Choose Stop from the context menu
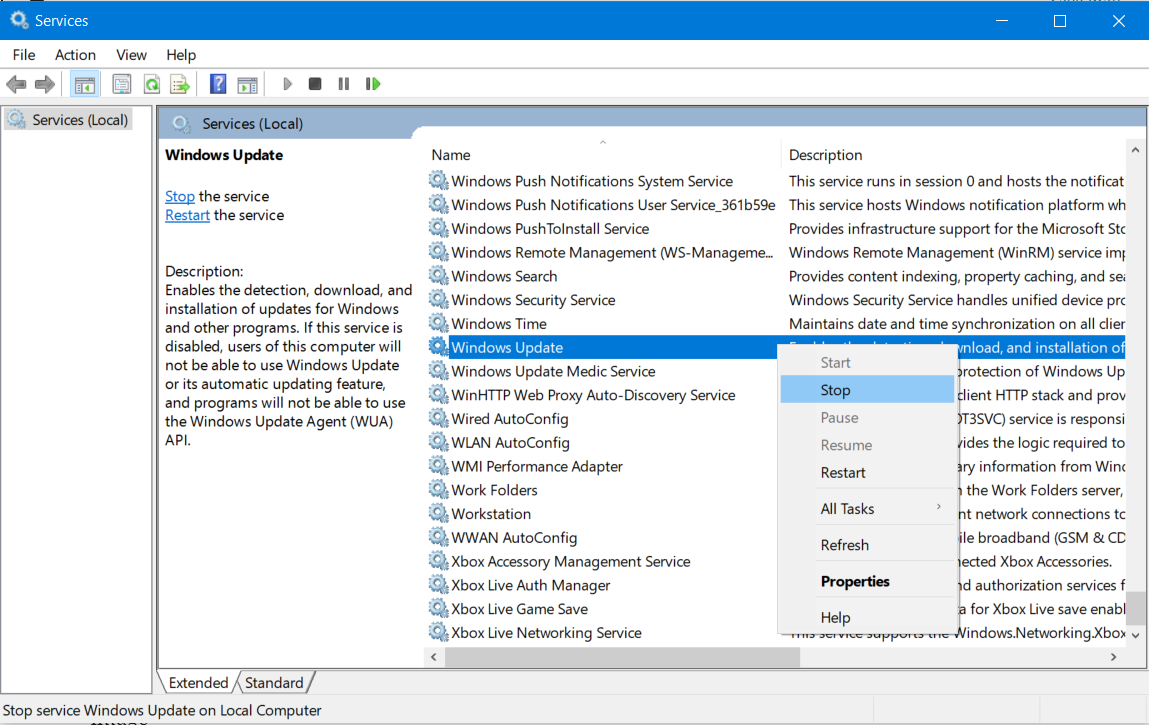The height and width of the screenshot is (725, 1149). point(868,390)
